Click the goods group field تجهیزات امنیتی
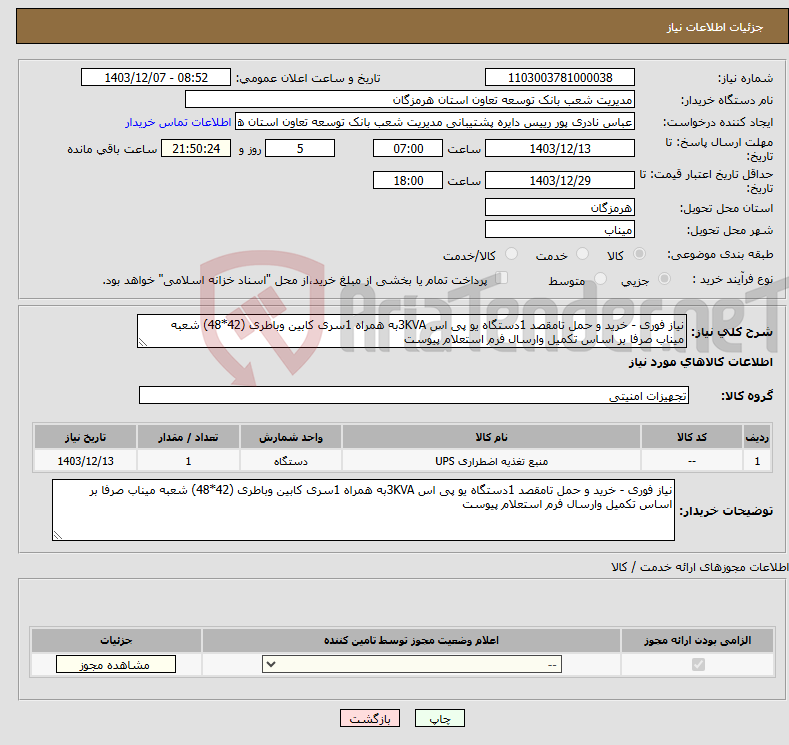This screenshot has height=745, width=789. [x=414, y=395]
